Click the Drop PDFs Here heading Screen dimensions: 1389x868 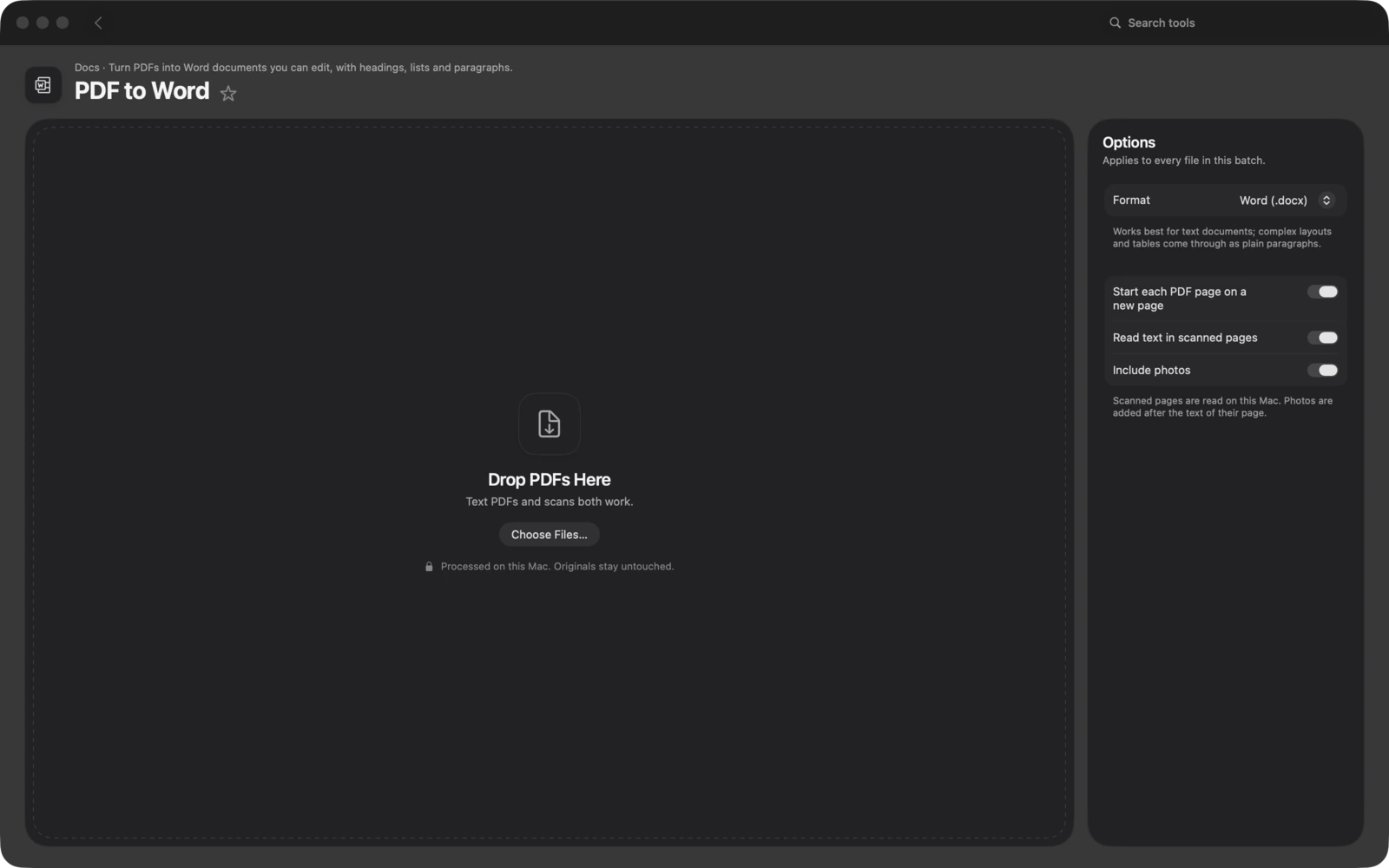click(x=550, y=479)
